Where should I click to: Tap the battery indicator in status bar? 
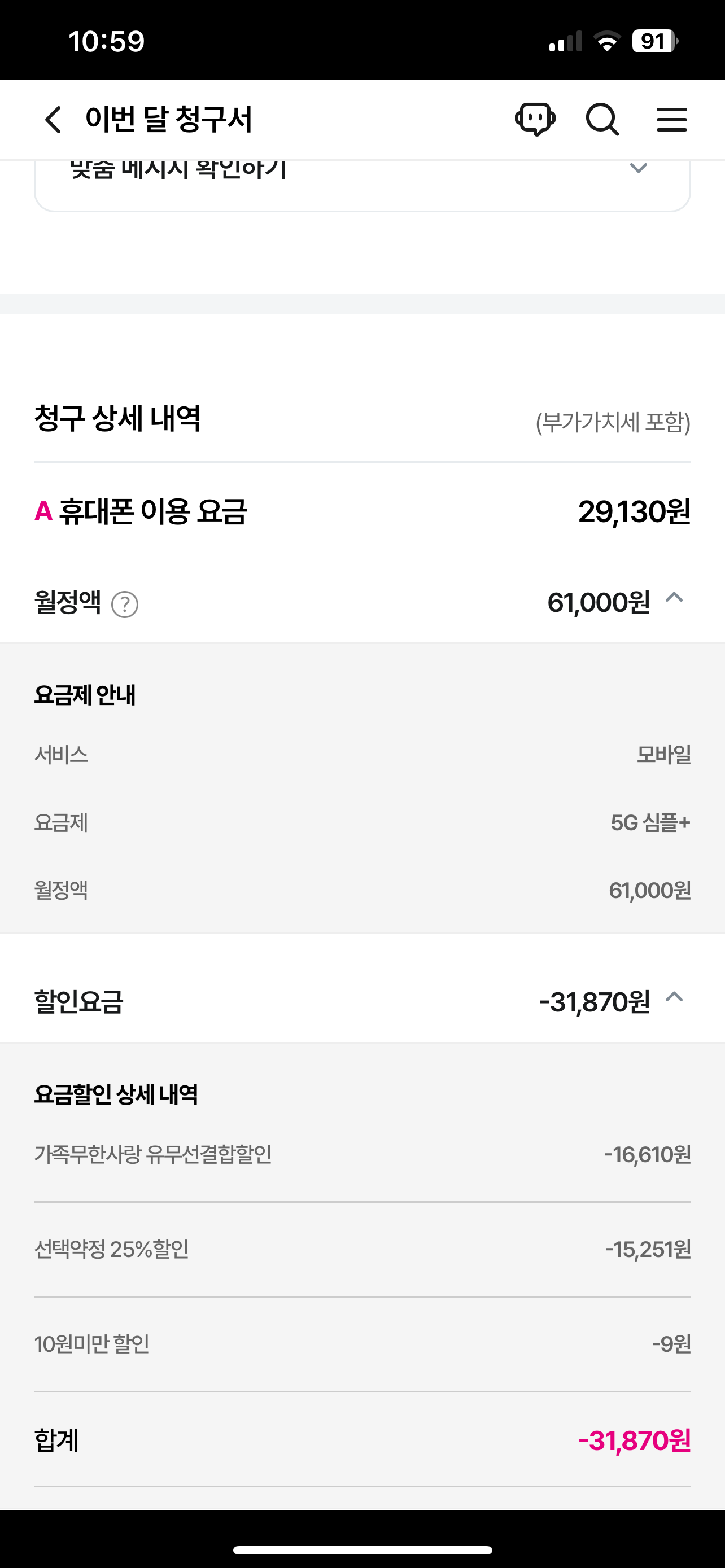pyautogui.click(x=654, y=41)
